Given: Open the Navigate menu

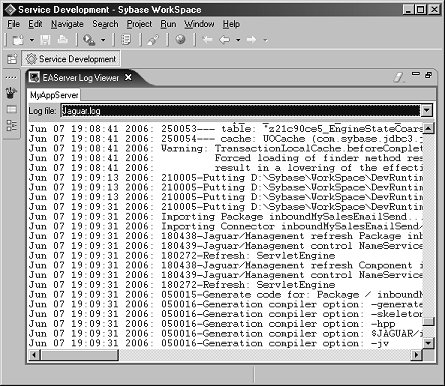Looking at the screenshot, I should pyautogui.click(x=67, y=24).
